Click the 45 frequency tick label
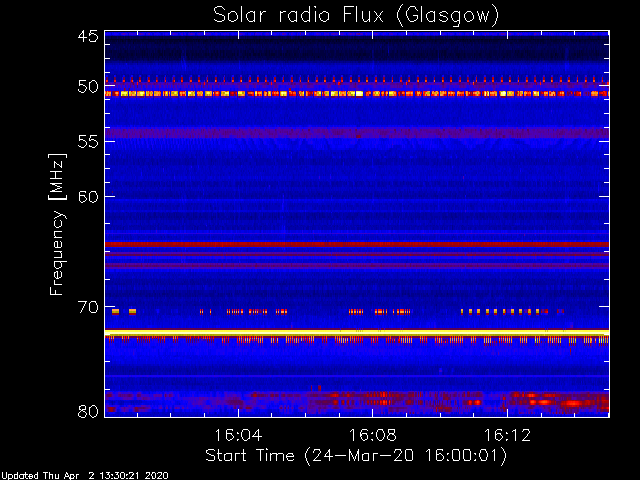The image size is (640, 480). (88, 37)
